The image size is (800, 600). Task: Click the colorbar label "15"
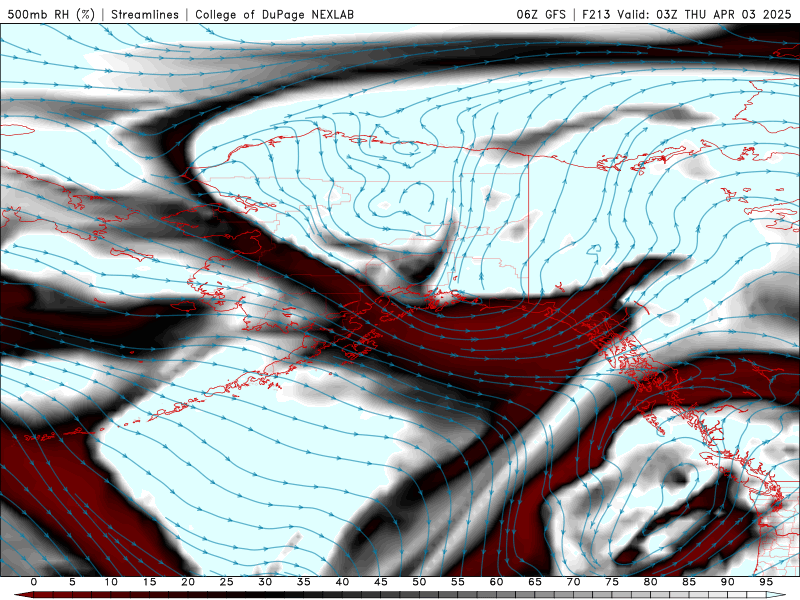[149, 582]
